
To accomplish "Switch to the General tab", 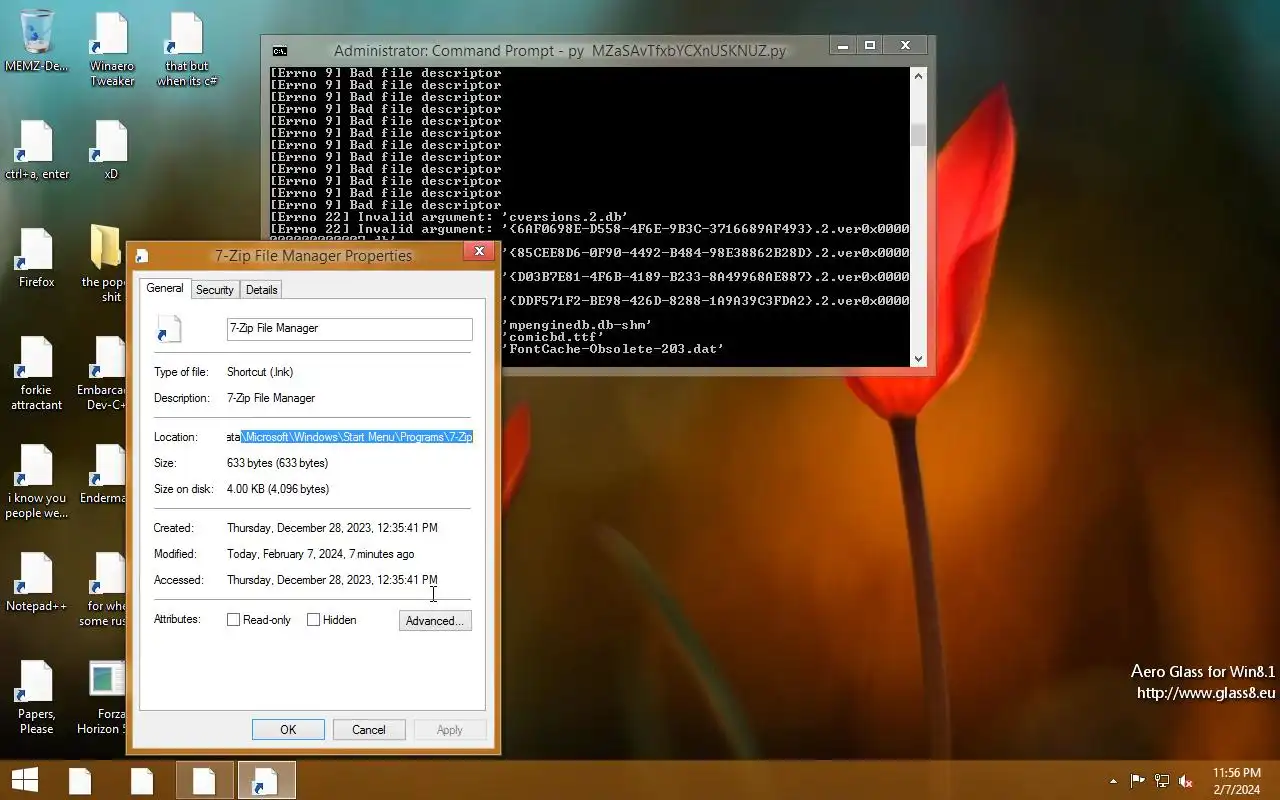I will 165,288.
